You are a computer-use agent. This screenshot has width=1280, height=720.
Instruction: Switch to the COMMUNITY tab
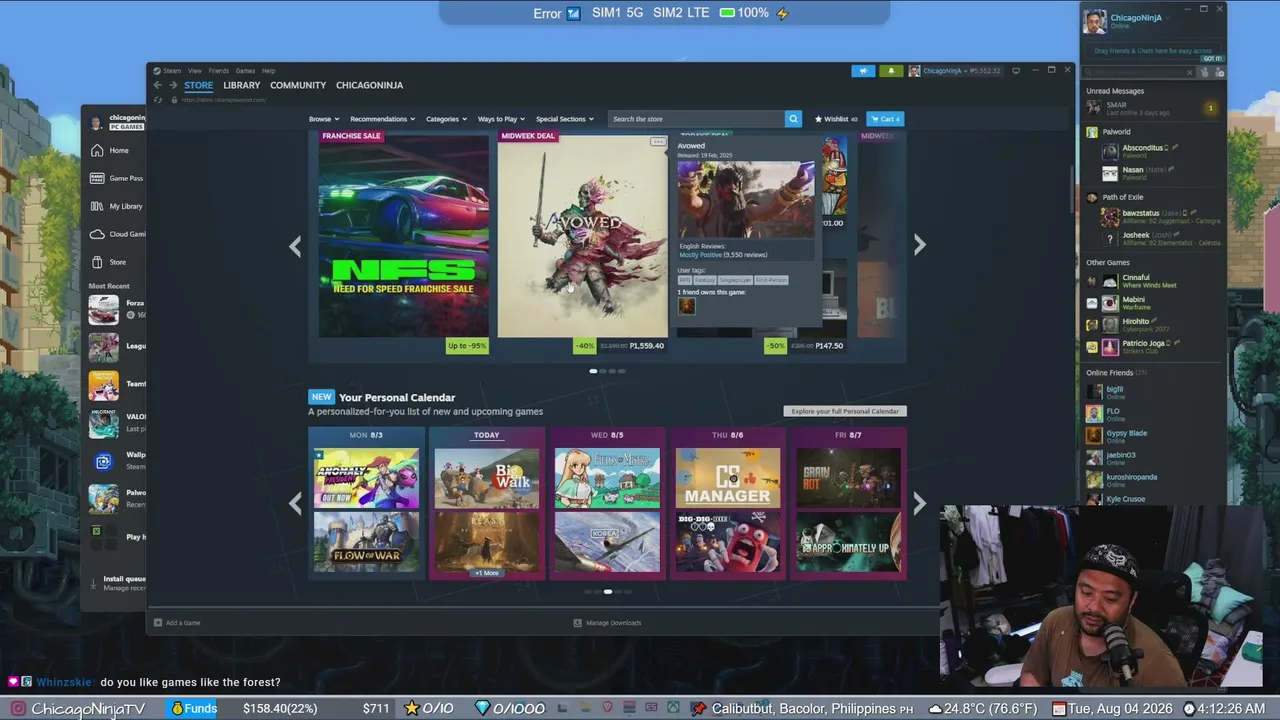pyautogui.click(x=298, y=86)
